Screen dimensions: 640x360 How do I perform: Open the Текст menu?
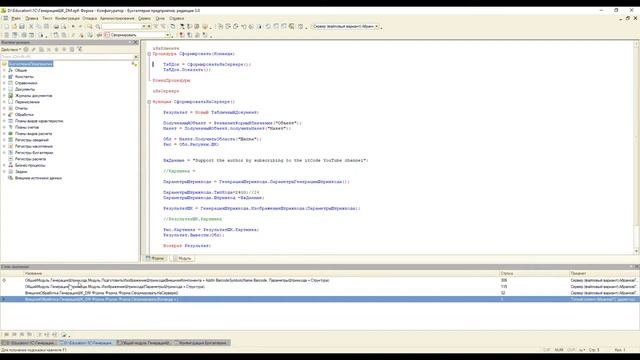point(47,18)
